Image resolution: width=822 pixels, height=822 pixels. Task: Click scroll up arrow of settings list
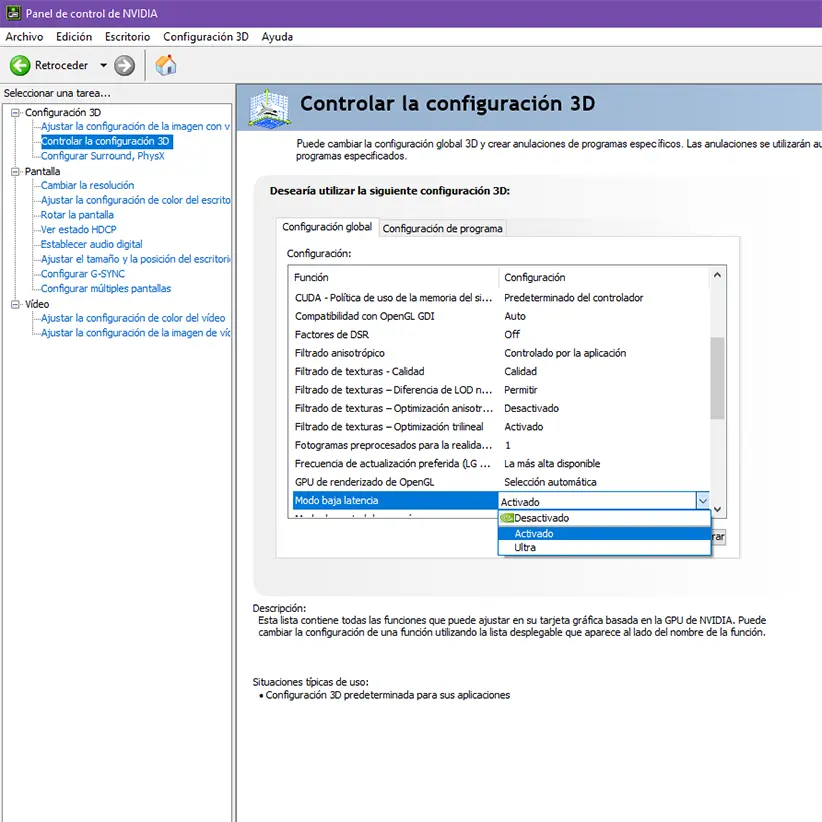click(717, 277)
